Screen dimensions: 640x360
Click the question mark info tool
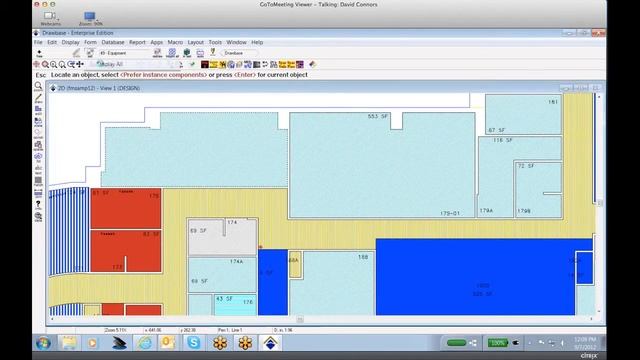pos(38,205)
